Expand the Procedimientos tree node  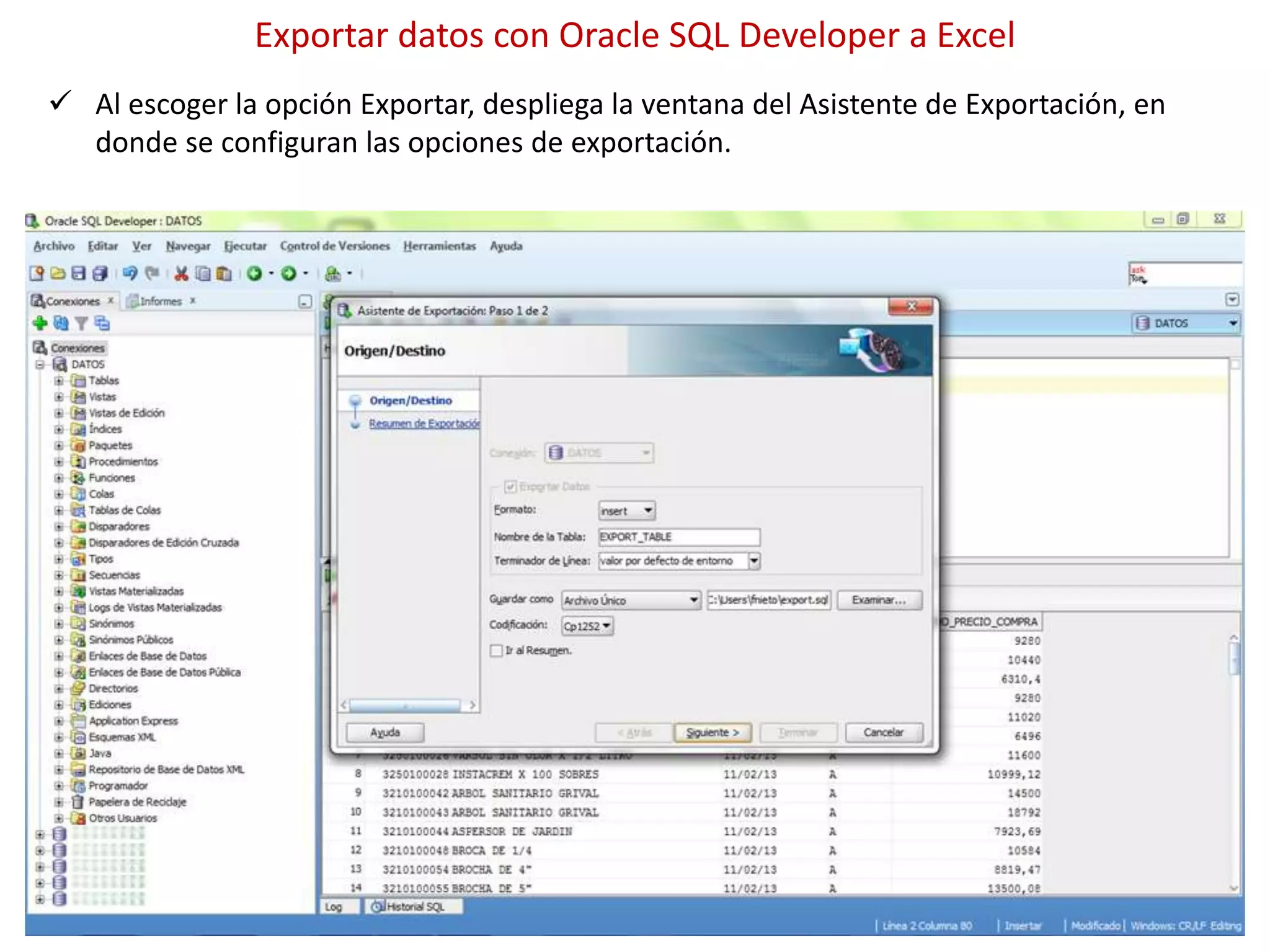59,462
